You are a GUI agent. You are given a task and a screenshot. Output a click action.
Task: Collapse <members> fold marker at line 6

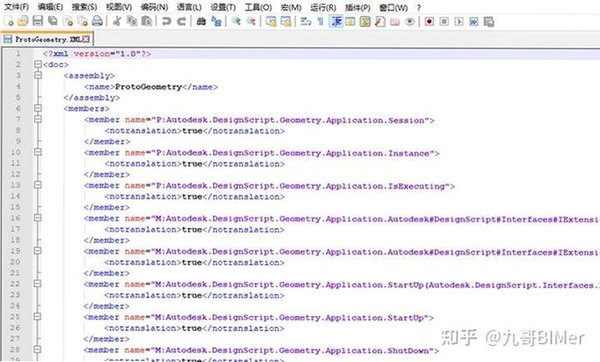point(38,108)
